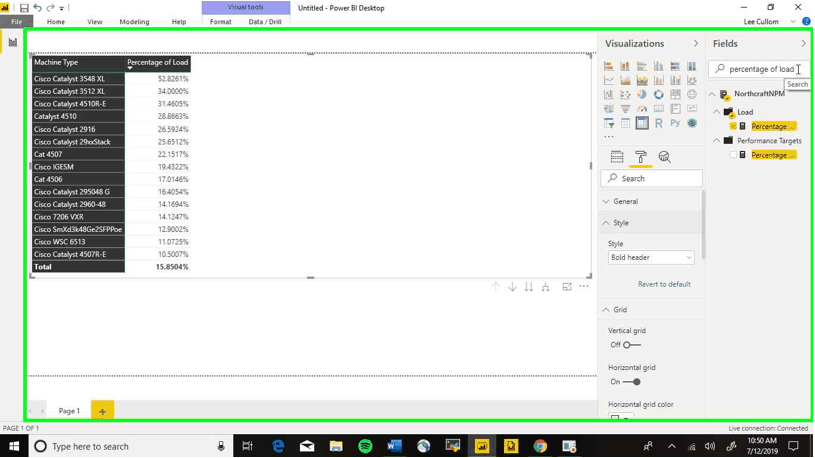Open More options ellipsis on visual
The height and width of the screenshot is (458, 815).
584,286
